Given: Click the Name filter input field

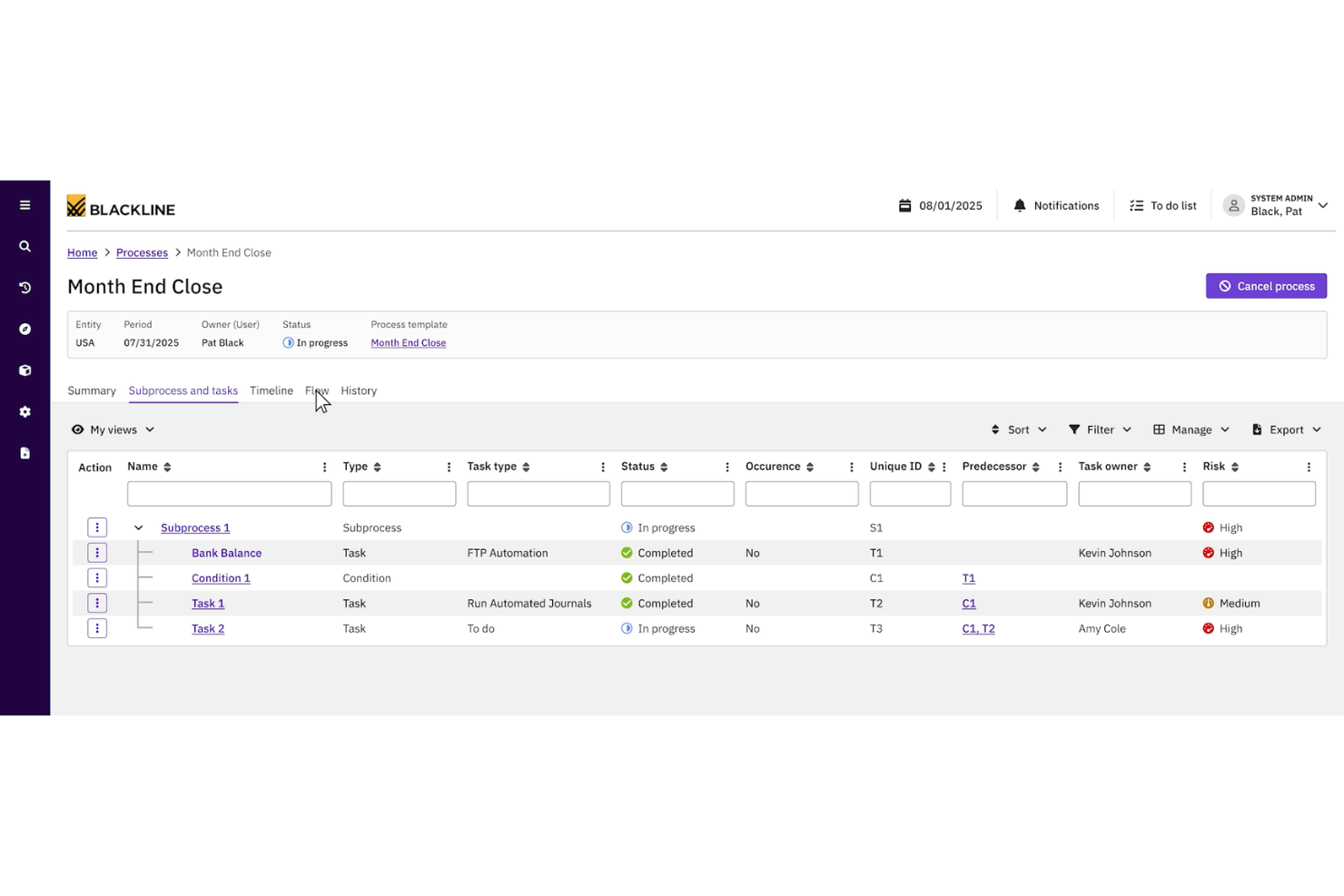Looking at the screenshot, I should tap(230, 494).
